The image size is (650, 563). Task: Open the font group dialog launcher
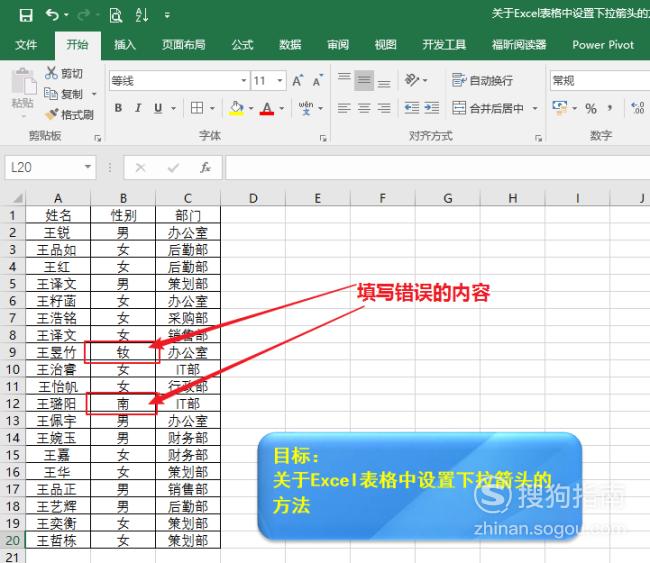coord(323,138)
